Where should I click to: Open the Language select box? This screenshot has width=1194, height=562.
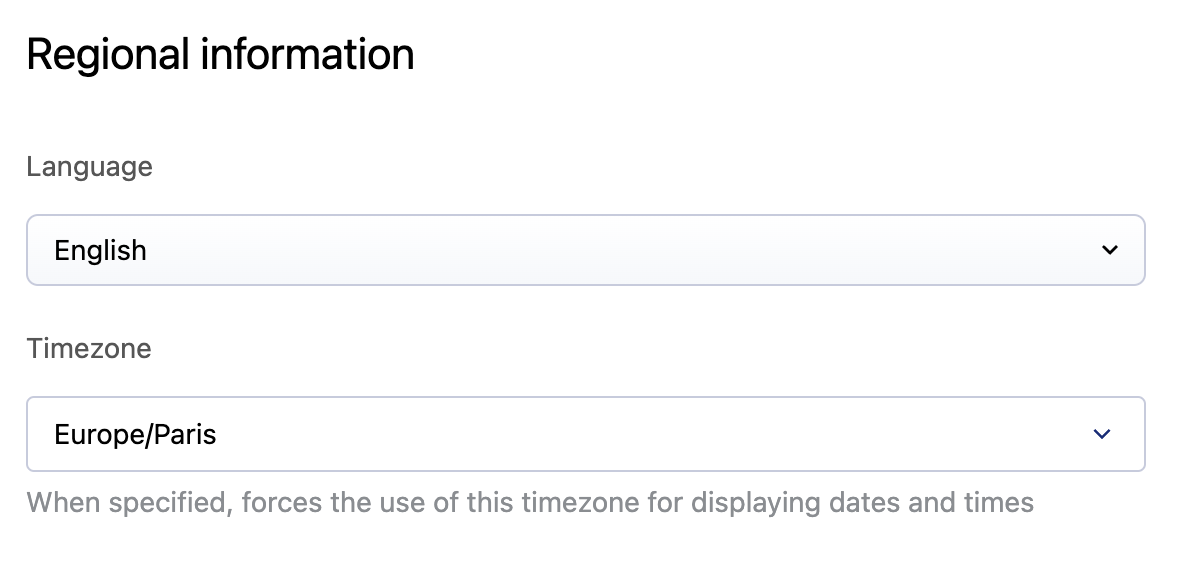tap(585, 250)
